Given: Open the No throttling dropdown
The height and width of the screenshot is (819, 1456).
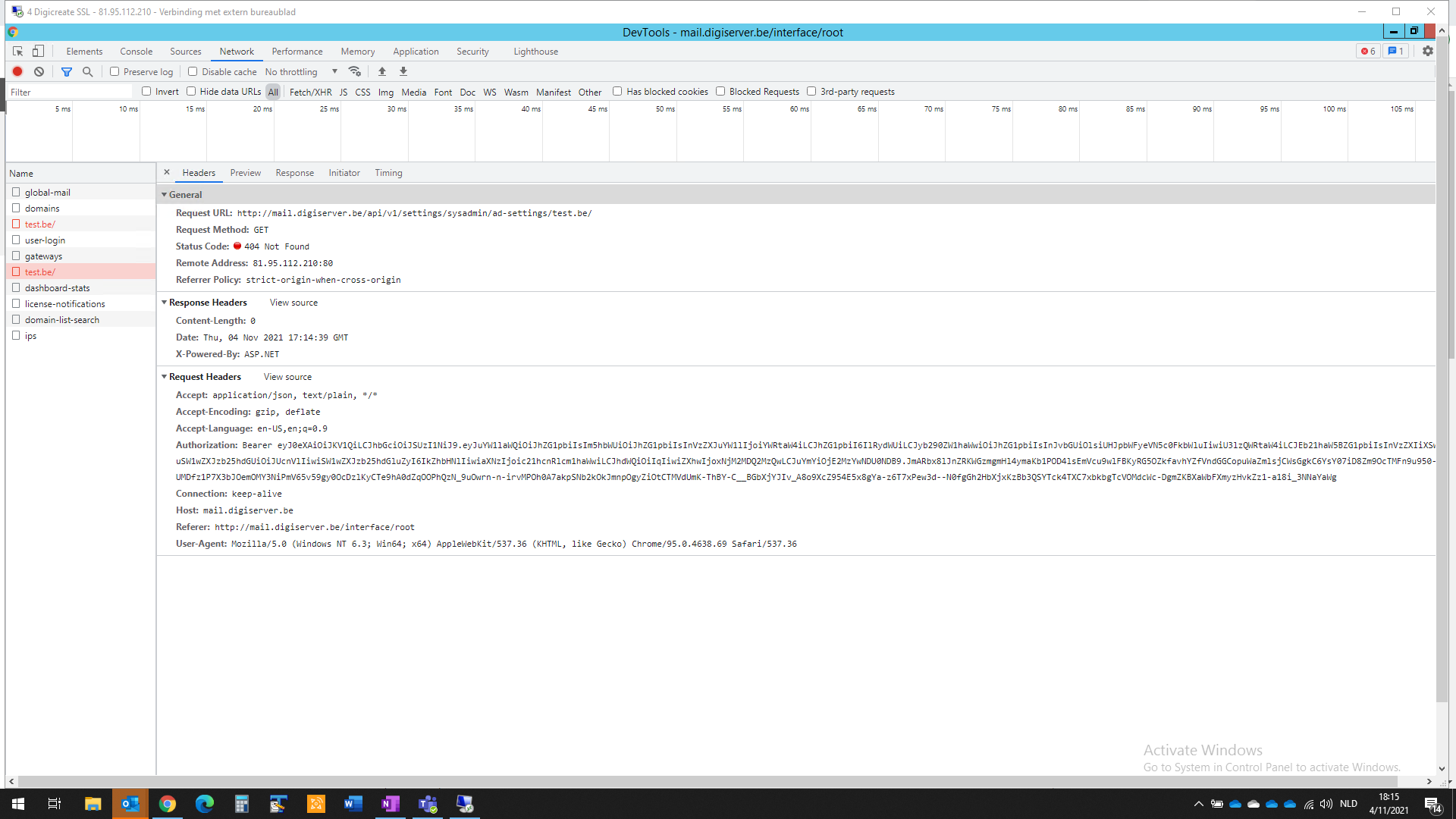Looking at the screenshot, I should pyautogui.click(x=301, y=71).
